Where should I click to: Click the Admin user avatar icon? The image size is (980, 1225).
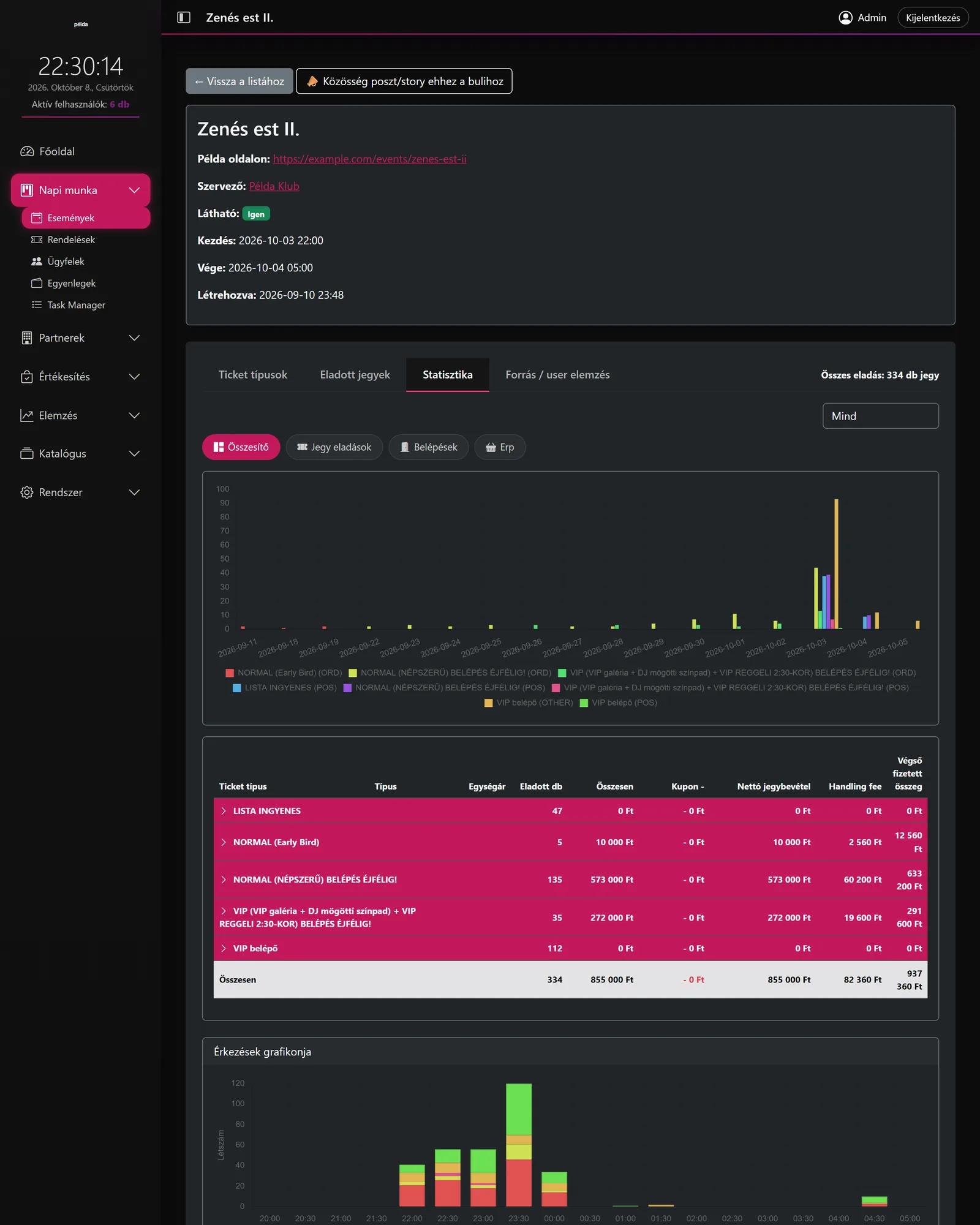coord(845,17)
